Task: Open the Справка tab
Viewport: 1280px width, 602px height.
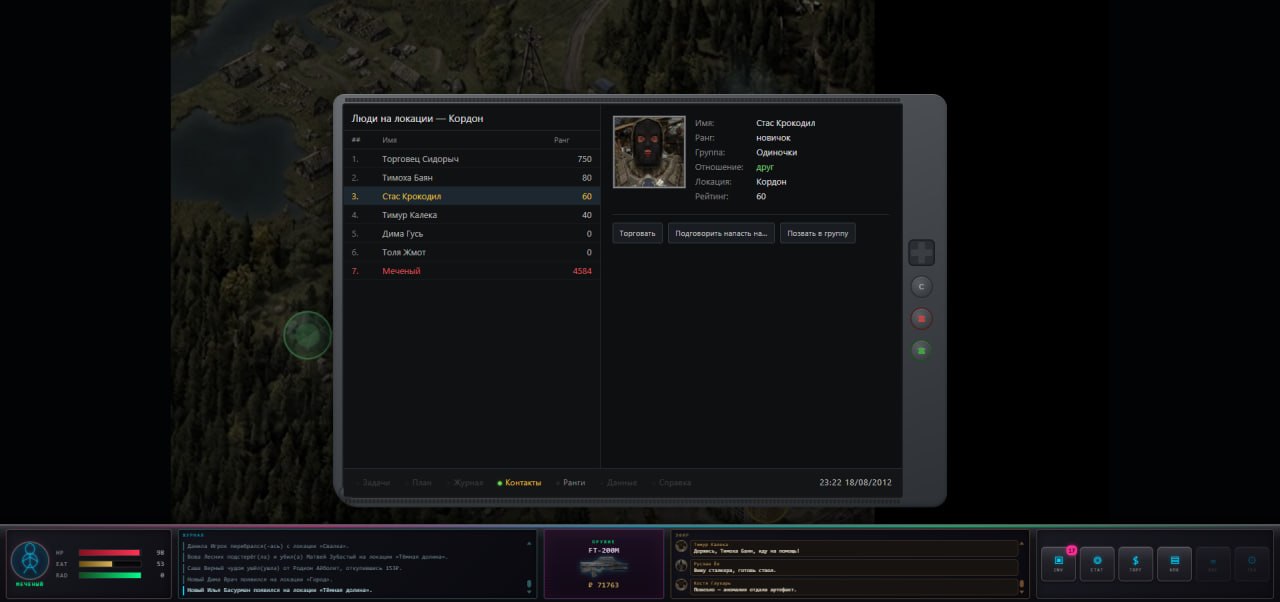Action: 671,483
